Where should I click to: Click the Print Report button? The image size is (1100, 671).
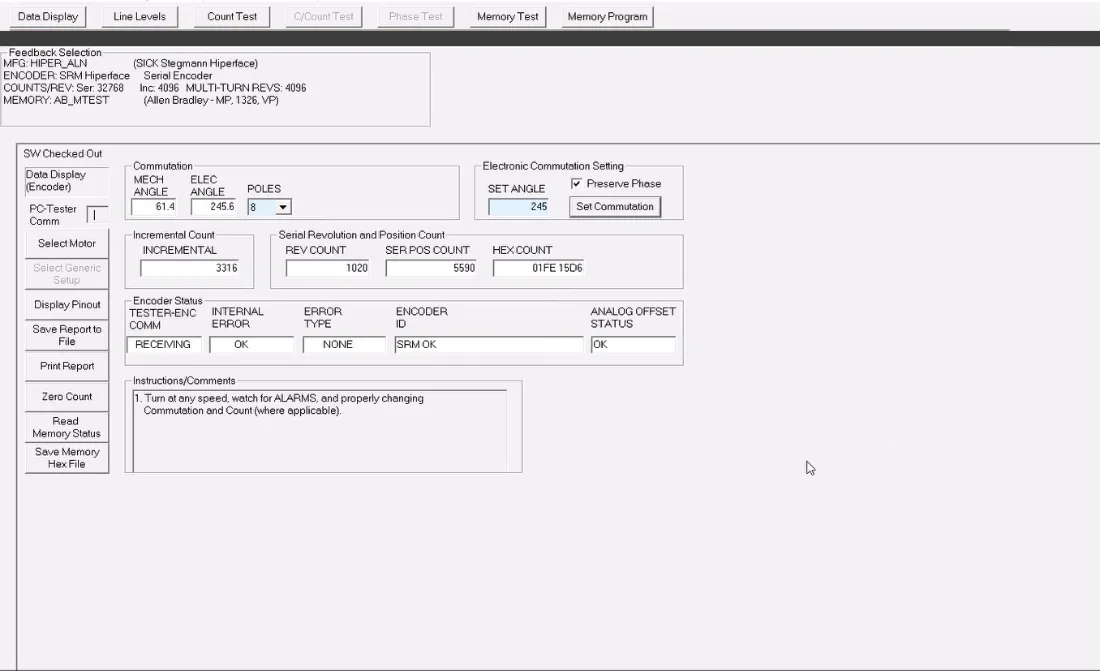click(67, 366)
